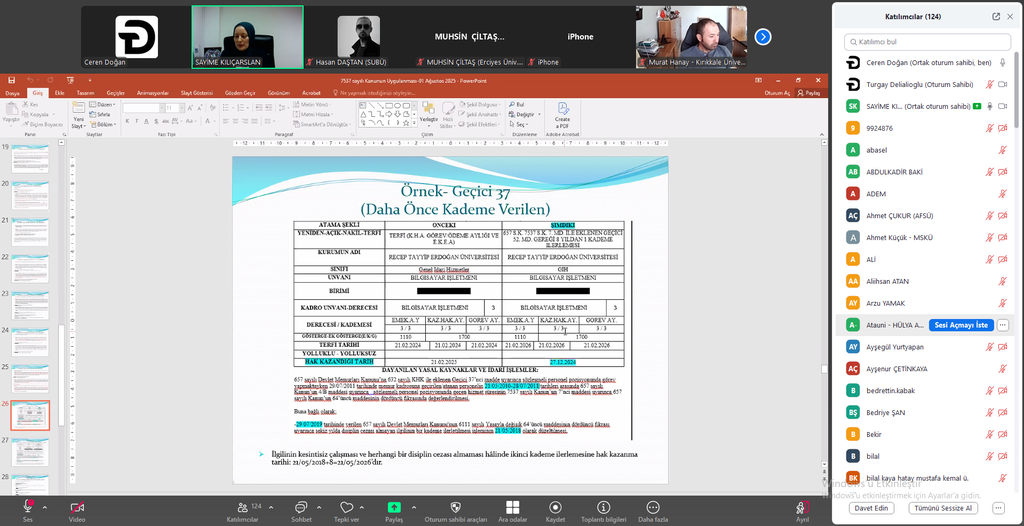Viewport: 1024px width, 526px height.
Task: Click the Davet Edin button
Action: pos(872,508)
